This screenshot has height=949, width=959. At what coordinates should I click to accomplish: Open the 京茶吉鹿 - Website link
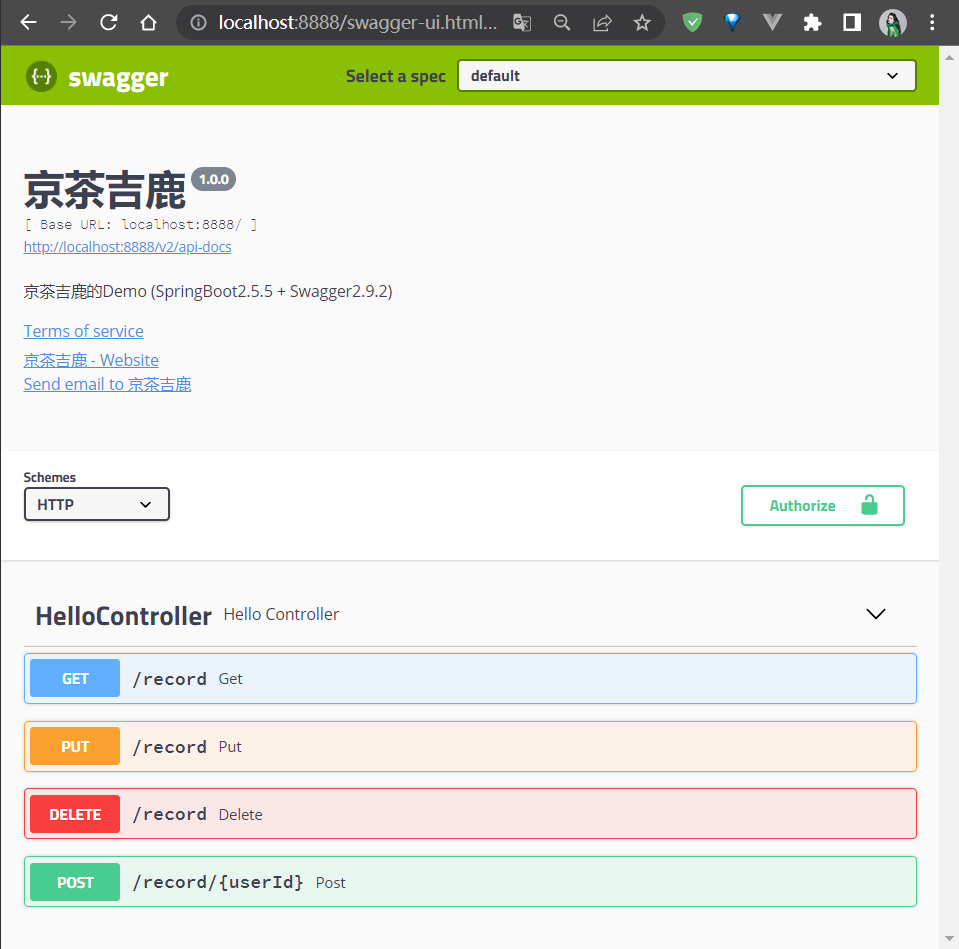pos(91,360)
